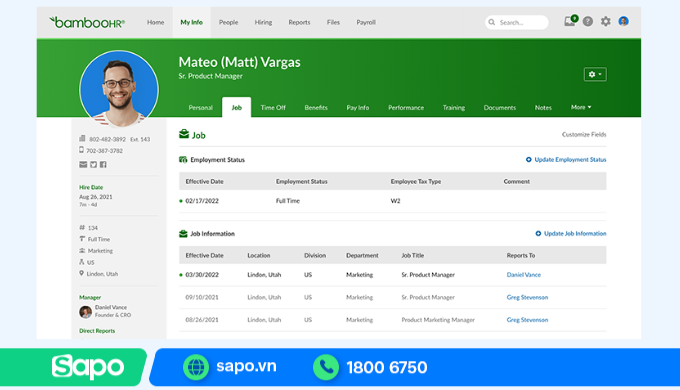Click the Job briefcase heading icon

pos(184,134)
